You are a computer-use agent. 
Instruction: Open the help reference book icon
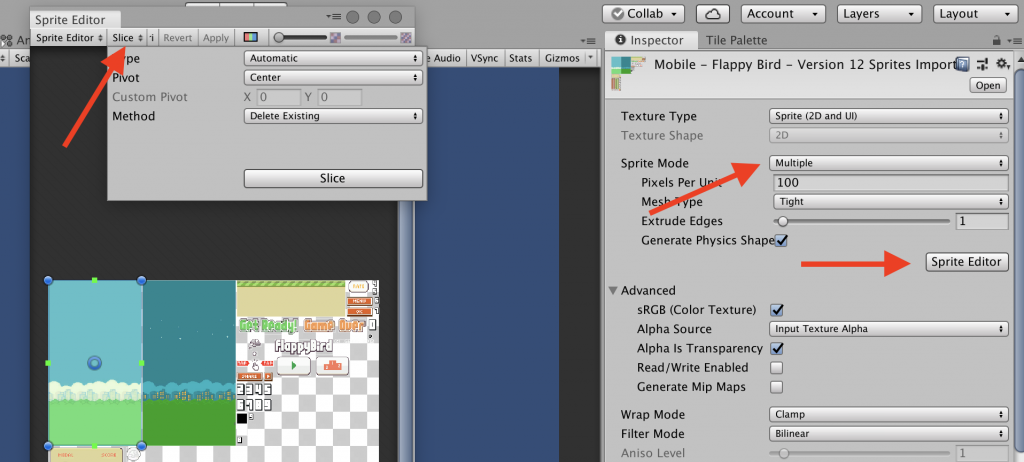pos(961,65)
